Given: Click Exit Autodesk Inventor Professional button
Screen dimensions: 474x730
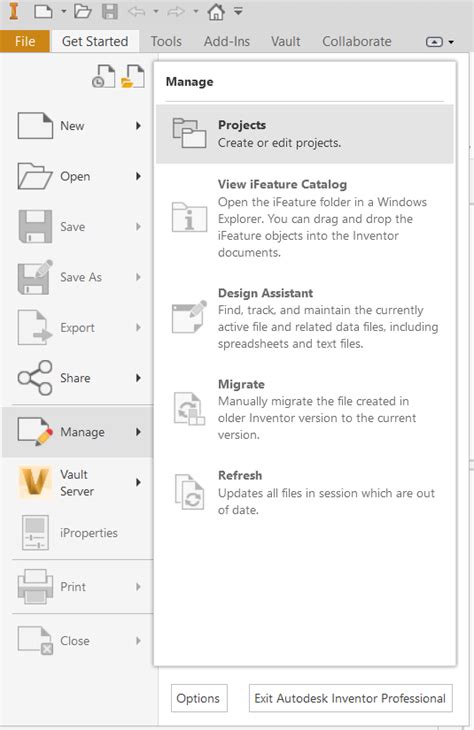Looking at the screenshot, I should tap(350, 698).
